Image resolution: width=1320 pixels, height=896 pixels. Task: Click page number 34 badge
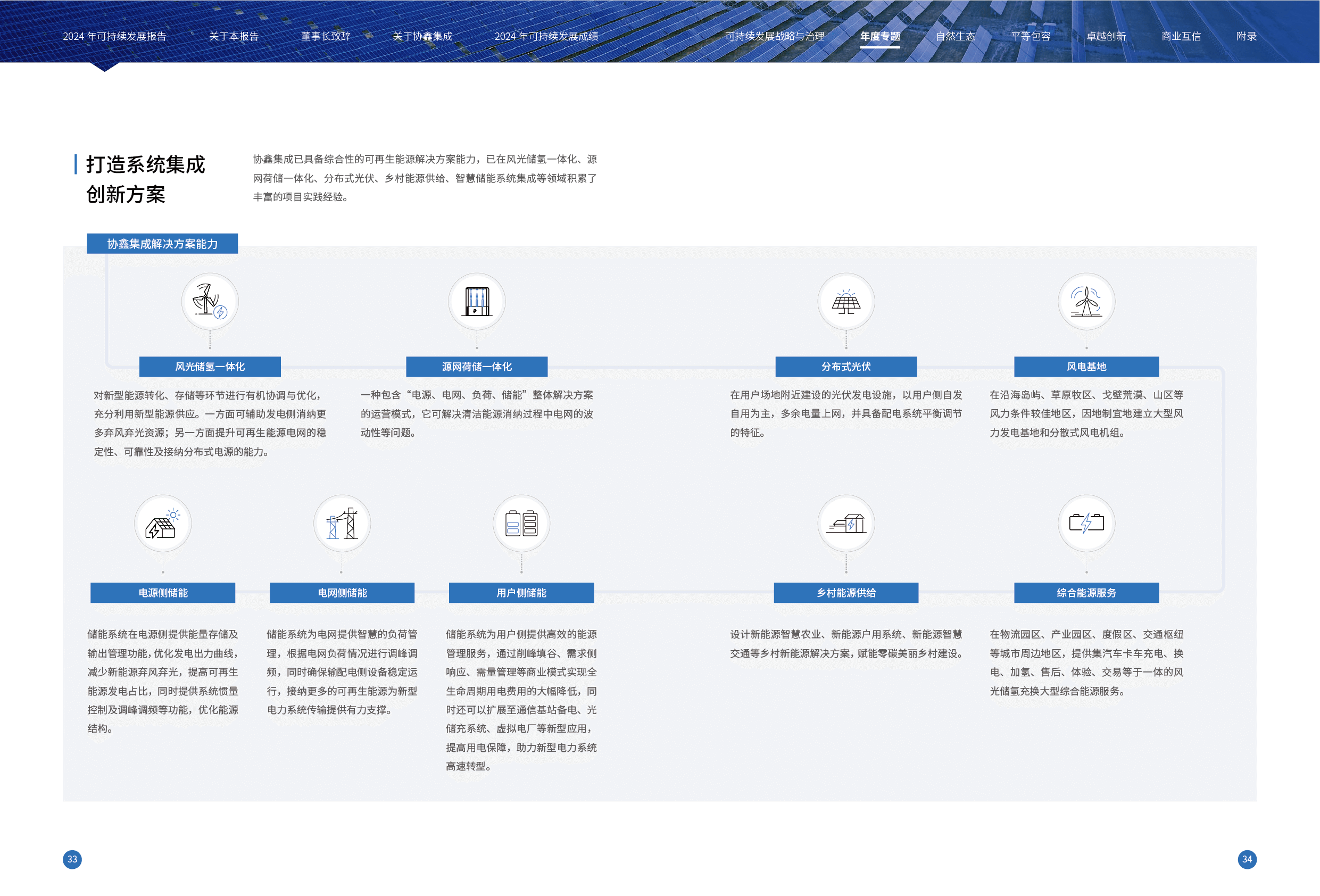[x=1247, y=859]
